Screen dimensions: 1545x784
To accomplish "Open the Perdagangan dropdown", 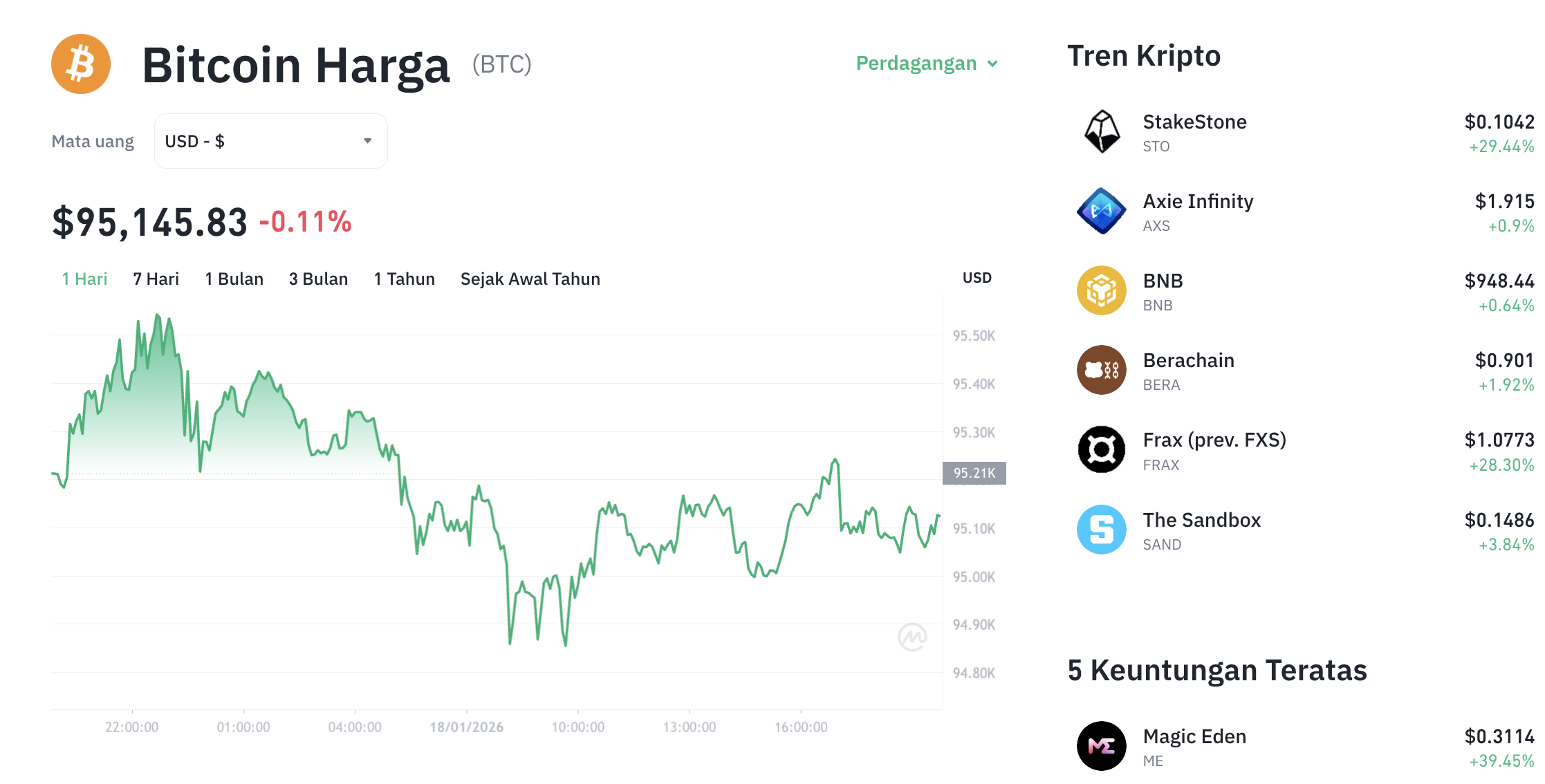I will 926,63.
